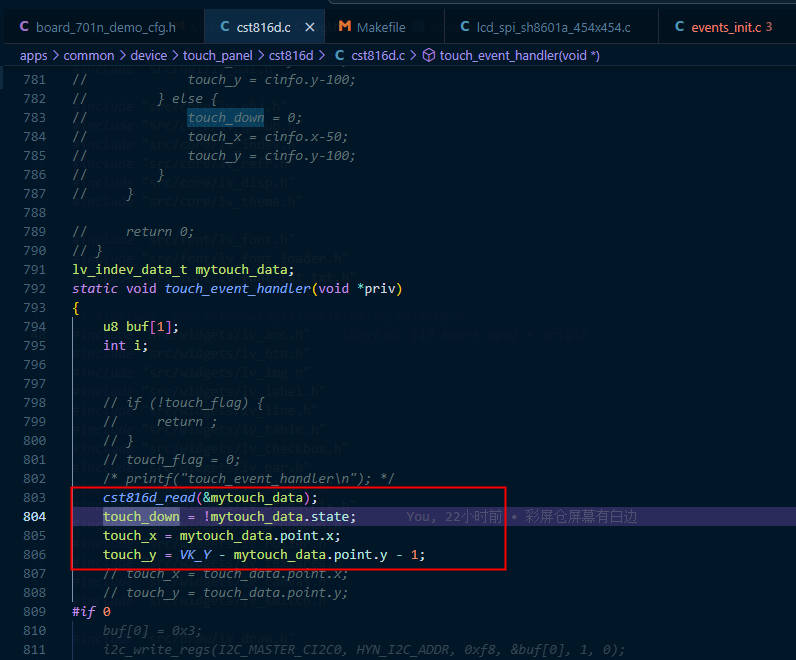Click the C file icon on cst816d.c tab
Viewport: 796px width, 660px height.
click(225, 26)
